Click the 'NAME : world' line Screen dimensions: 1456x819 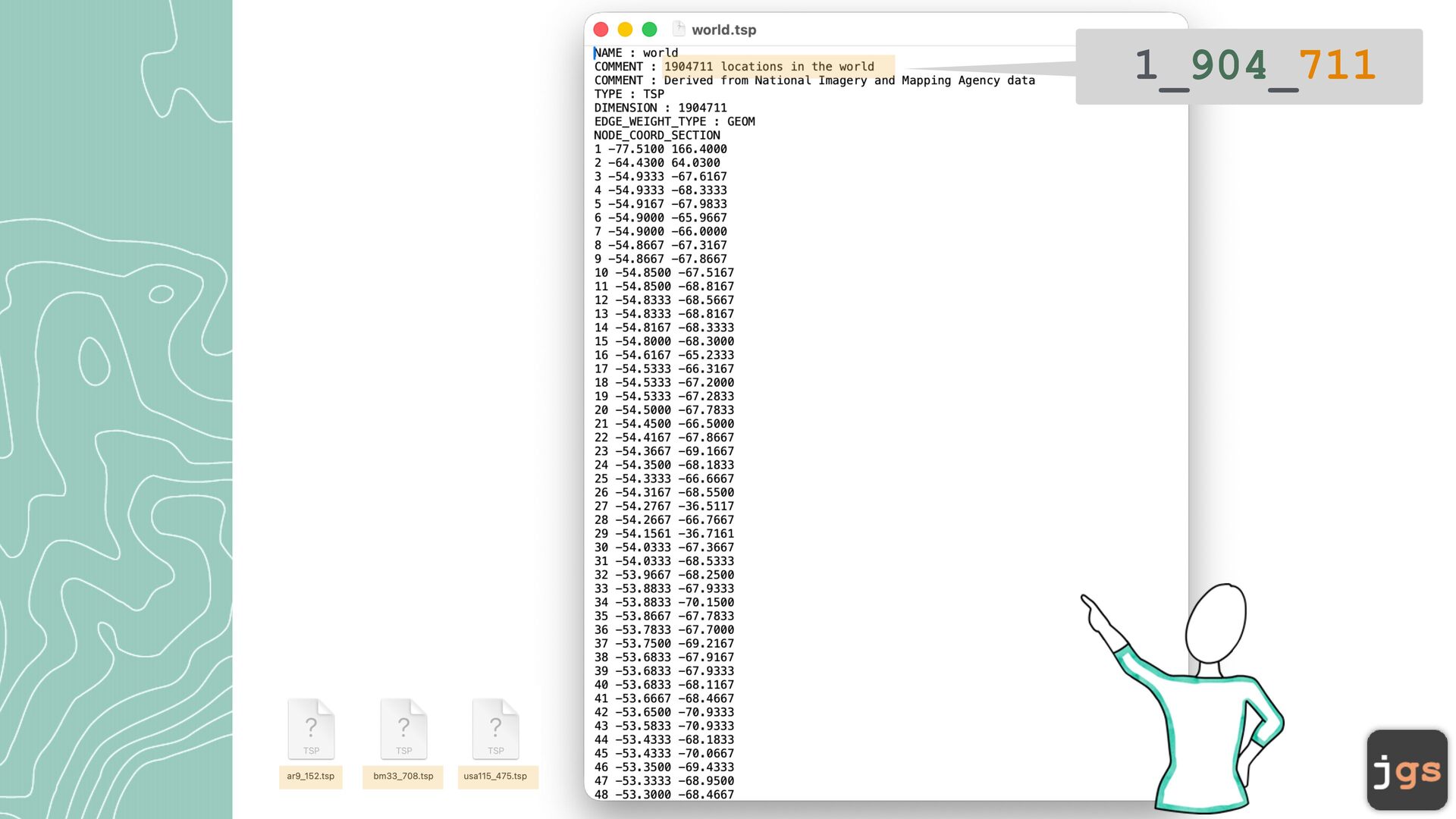[636, 53]
